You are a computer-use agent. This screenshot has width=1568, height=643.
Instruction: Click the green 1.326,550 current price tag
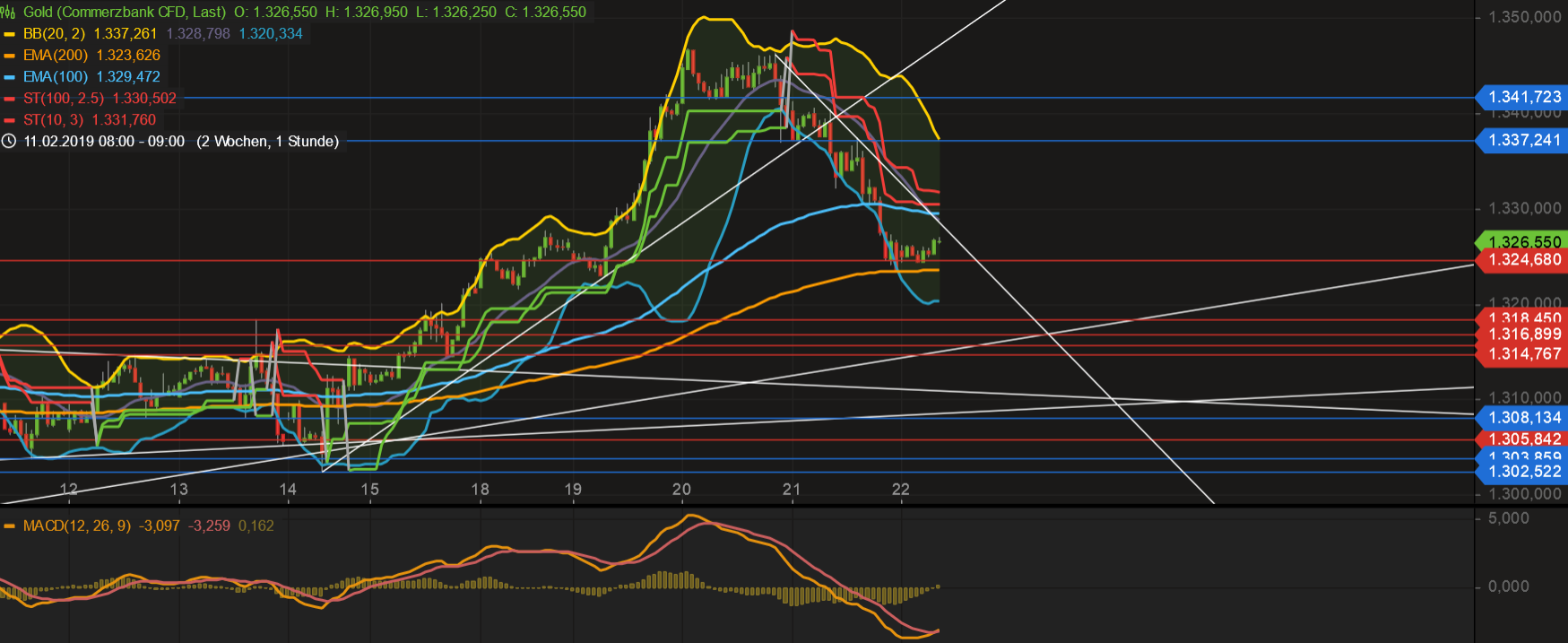1523,242
